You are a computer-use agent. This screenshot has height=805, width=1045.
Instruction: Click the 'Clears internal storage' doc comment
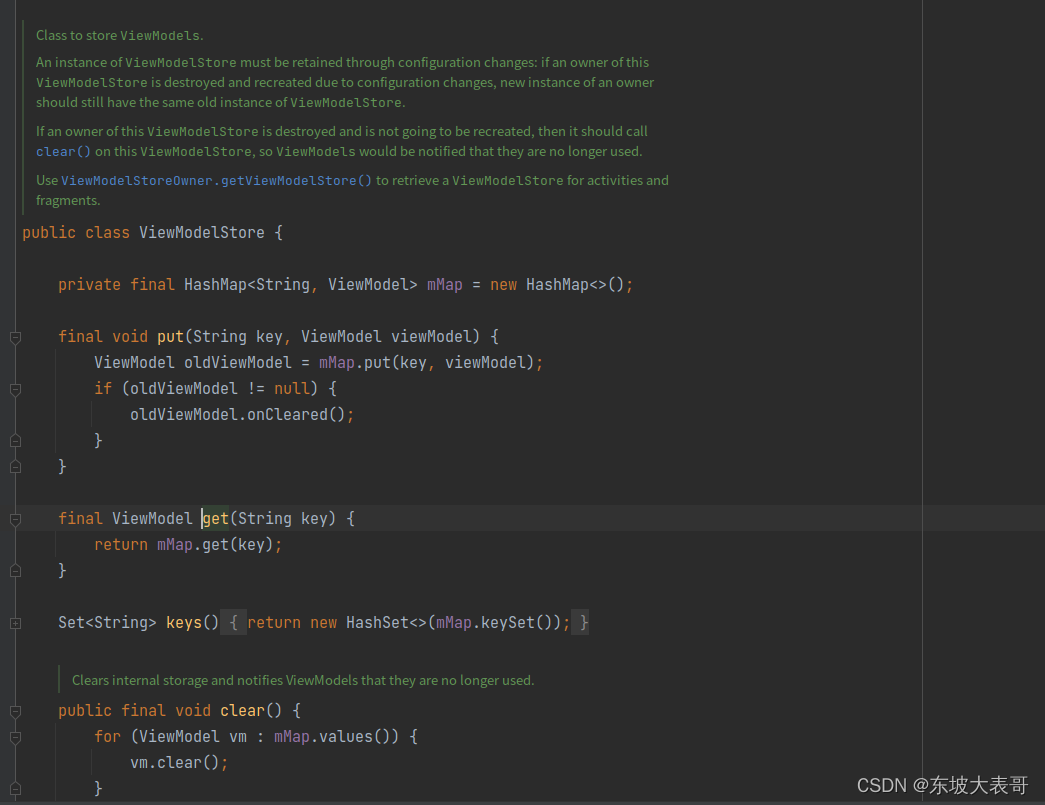point(303,680)
